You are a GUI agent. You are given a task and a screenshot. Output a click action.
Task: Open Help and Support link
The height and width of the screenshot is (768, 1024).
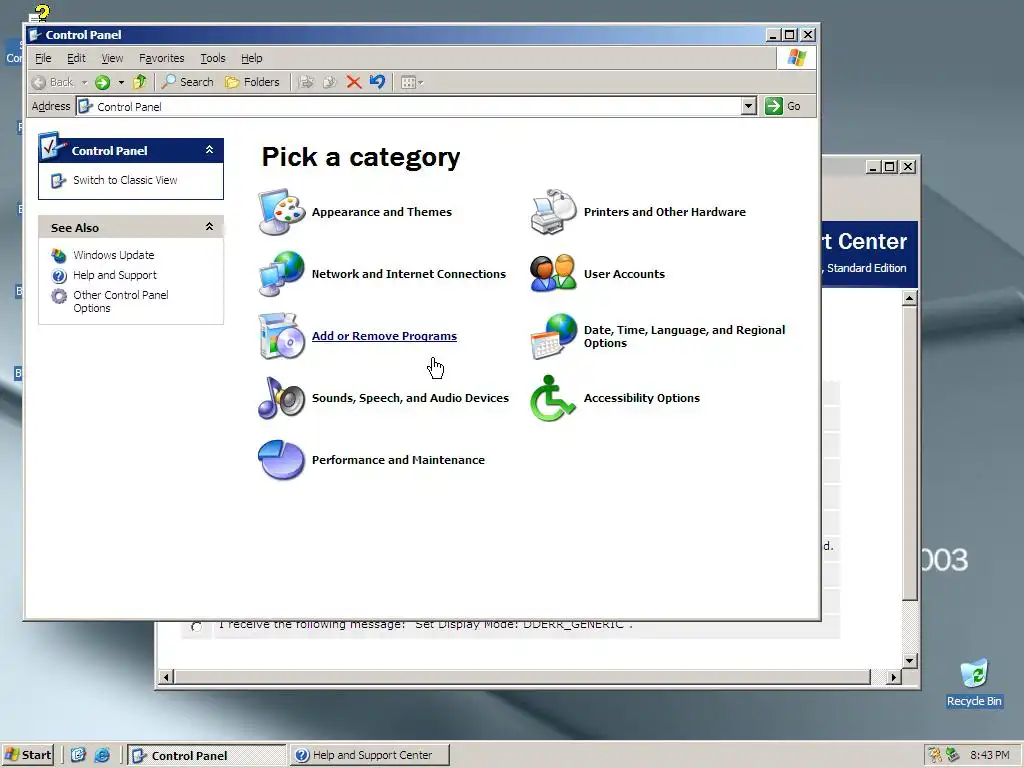(x=115, y=275)
